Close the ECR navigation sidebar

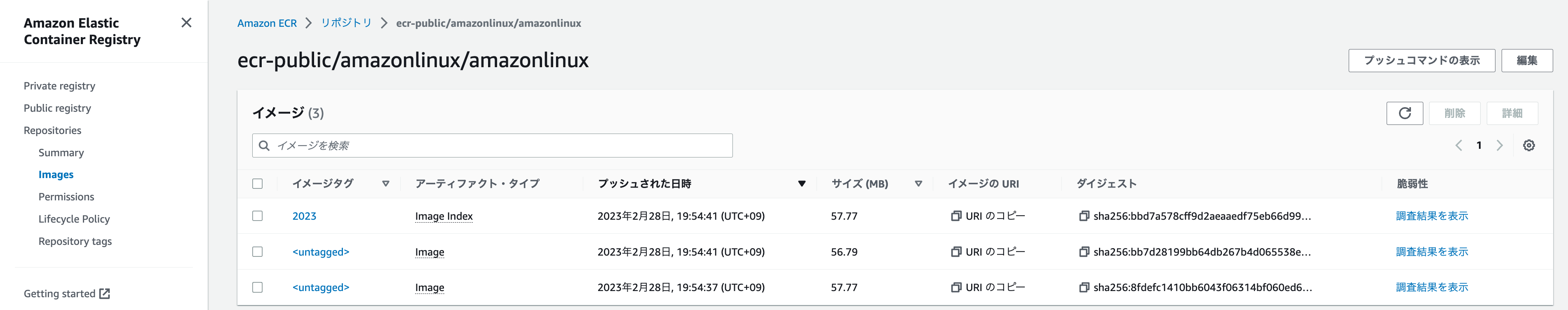click(186, 23)
